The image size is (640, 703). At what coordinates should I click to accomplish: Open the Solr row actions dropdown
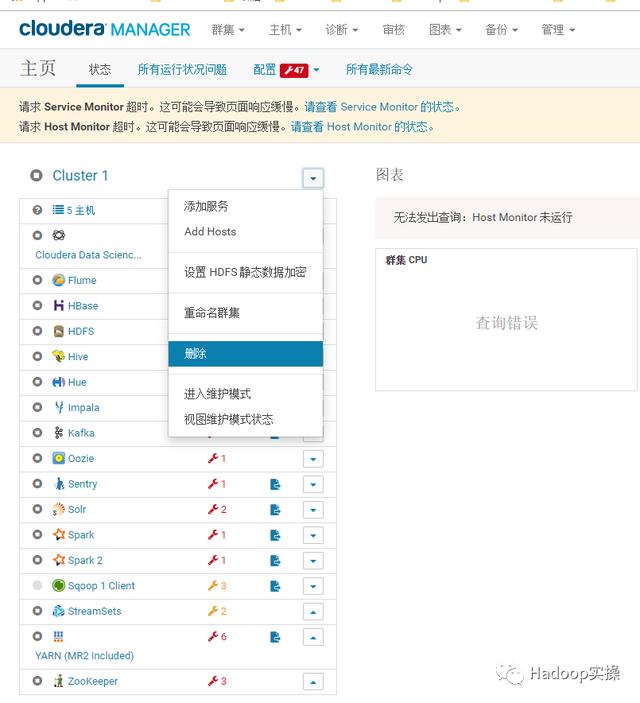click(x=313, y=510)
